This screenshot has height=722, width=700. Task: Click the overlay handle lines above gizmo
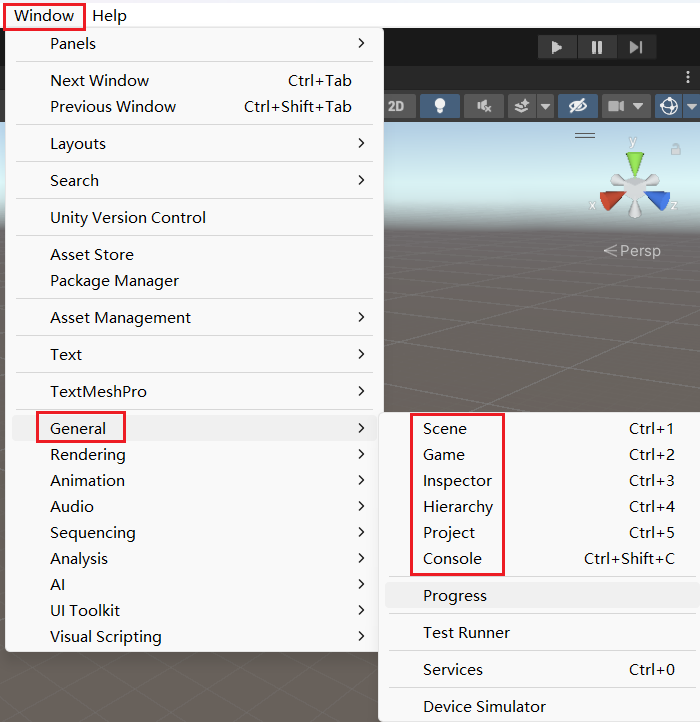pyautogui.click(x=585, y=135)
